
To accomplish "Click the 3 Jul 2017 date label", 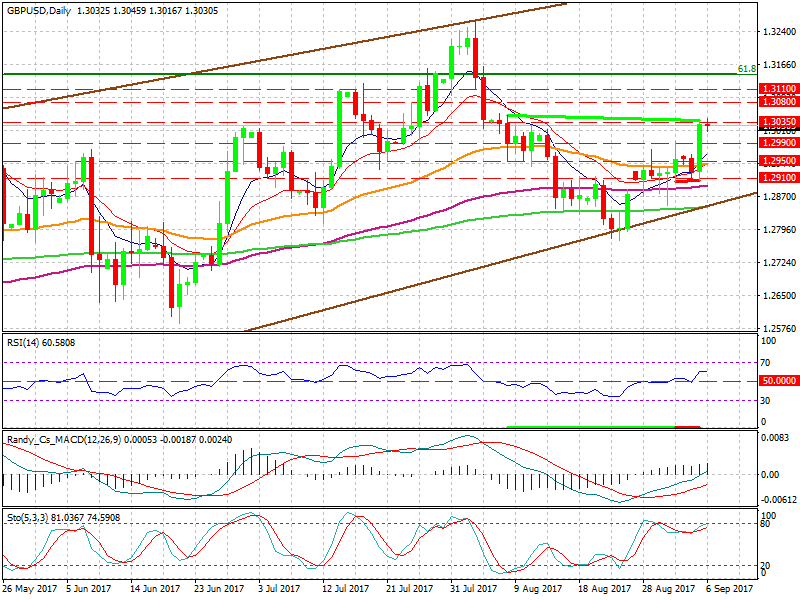I will tap(279, 589).
